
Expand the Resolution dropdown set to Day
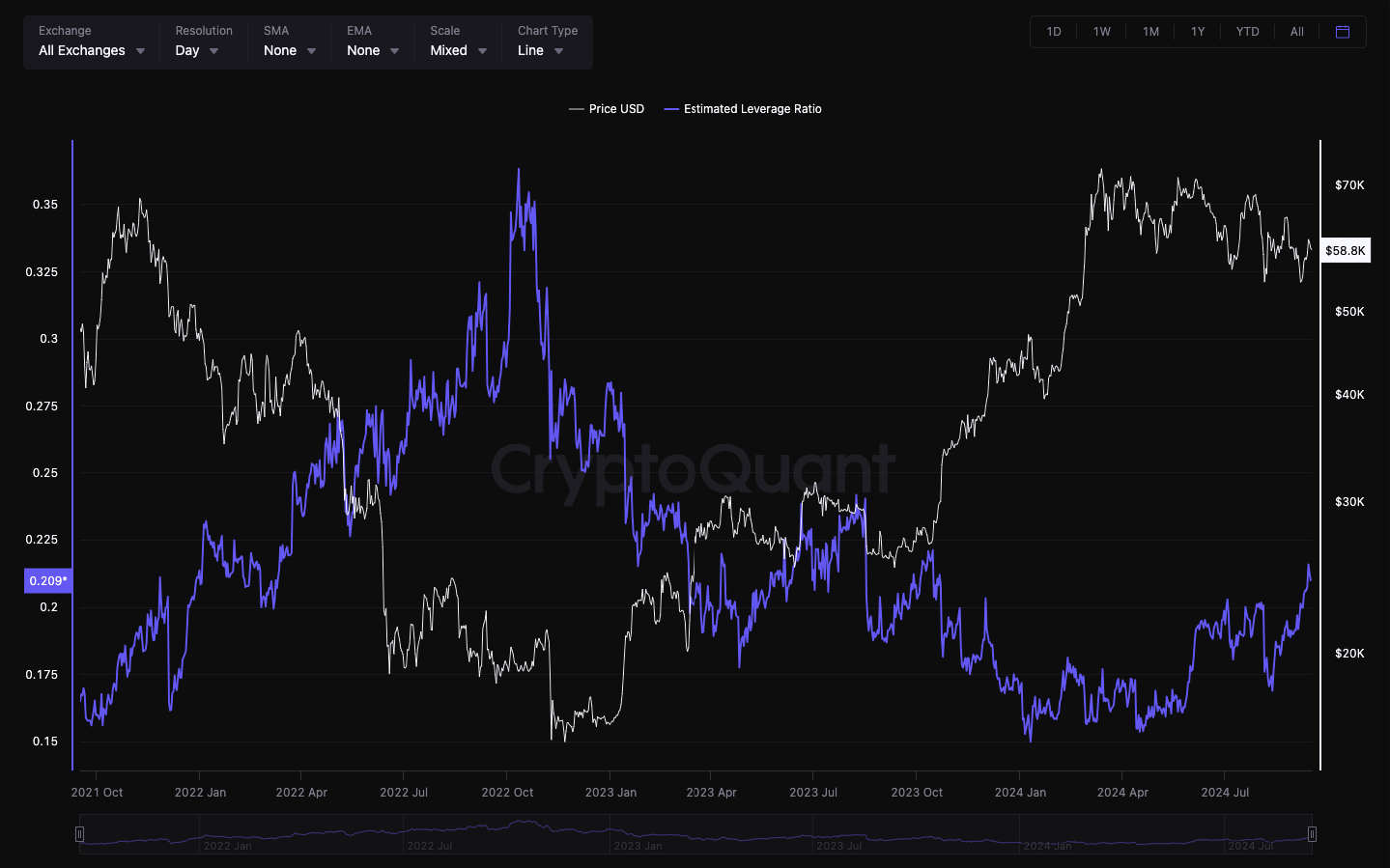204,42
